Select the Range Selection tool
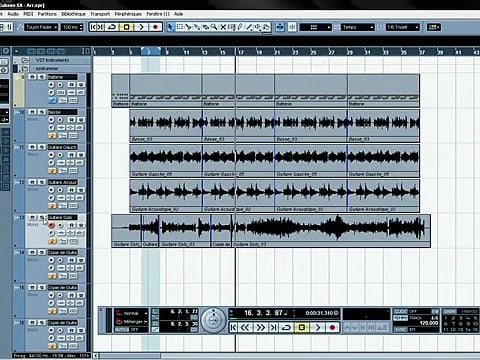Screen dimensions: 480x360 pyautogui.click(x=180, y=27)
